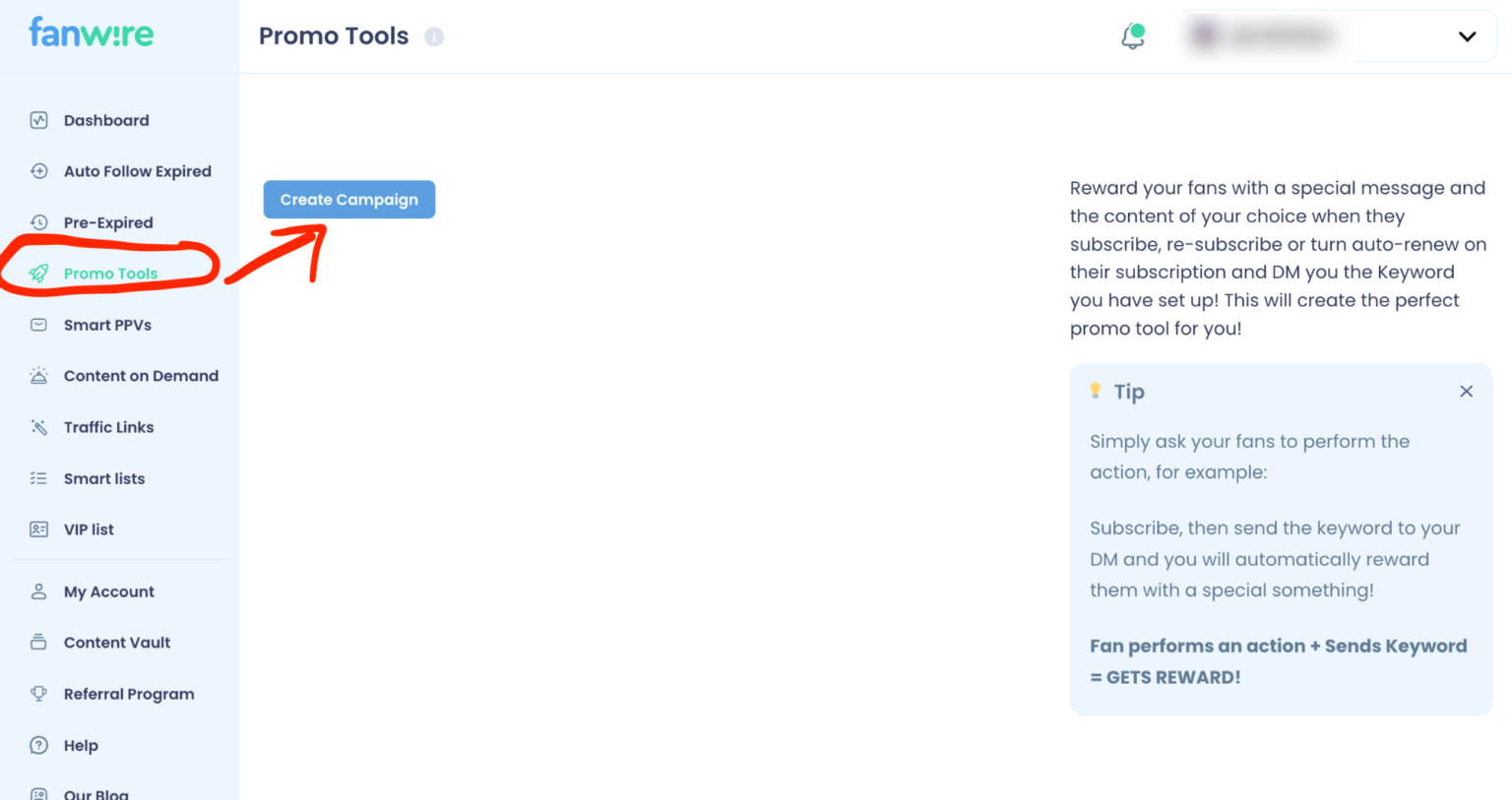Screen dimensions: 1512x800
Task: Go to Content Vault
Action: coord(117,643)
